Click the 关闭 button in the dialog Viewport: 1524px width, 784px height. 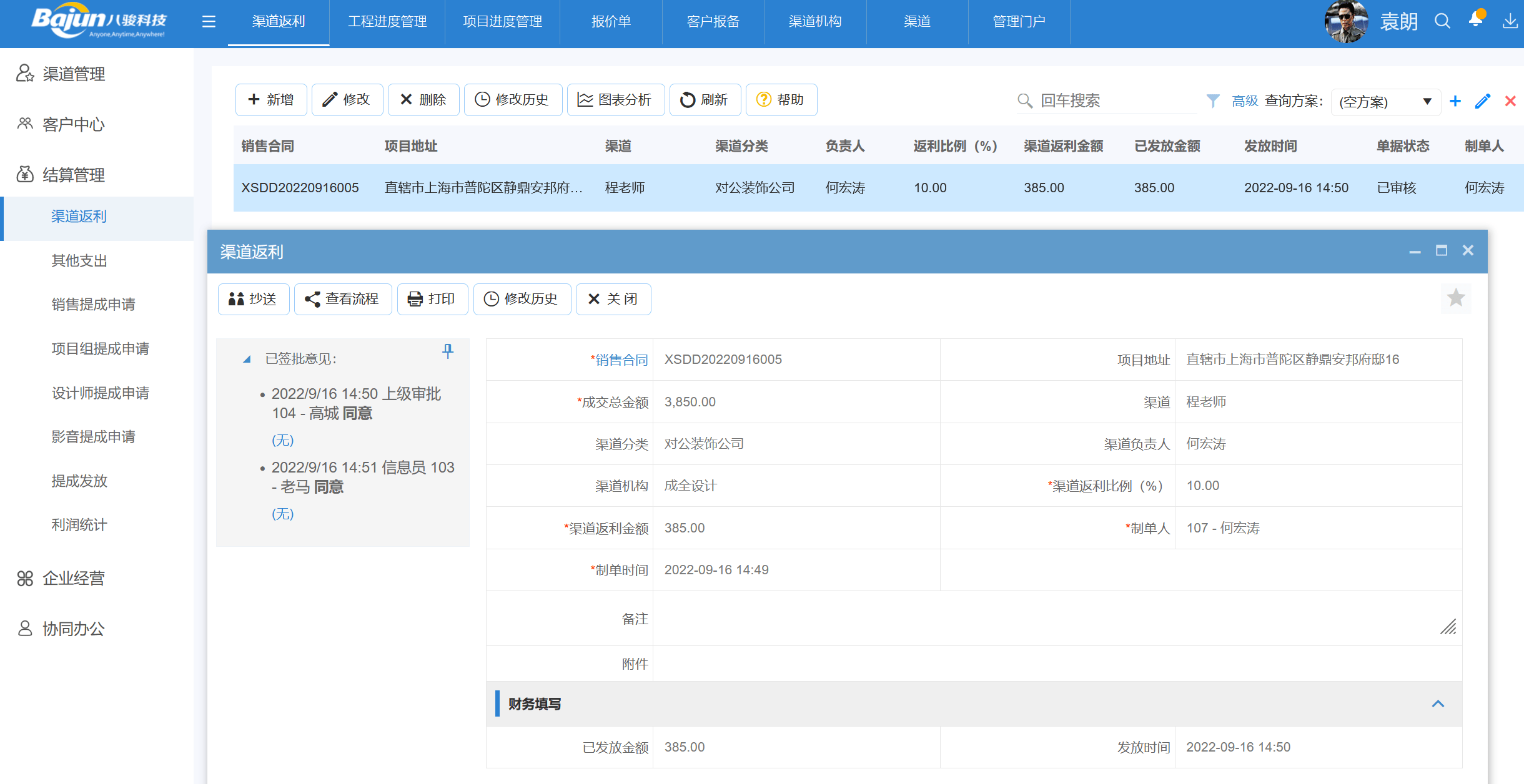point(613,299)
